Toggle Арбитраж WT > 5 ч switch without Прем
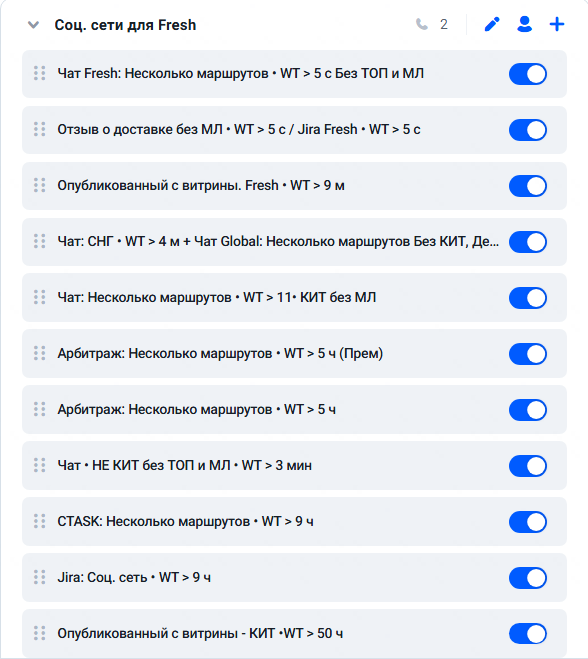Image resolution: width=588 pixels, height=659 pixels. pyautogui.click(x=528, y=410)
